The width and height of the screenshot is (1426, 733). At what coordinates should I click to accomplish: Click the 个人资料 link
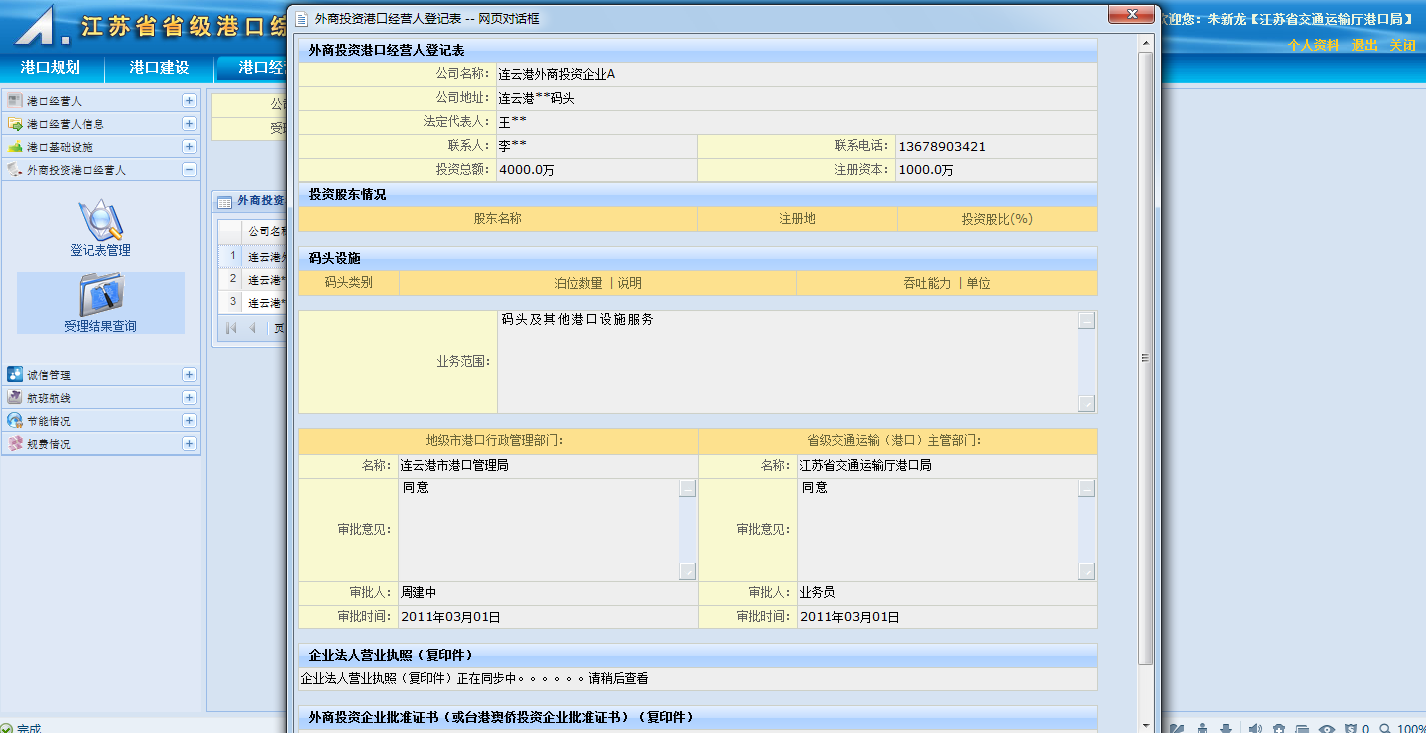point(1312,45)
